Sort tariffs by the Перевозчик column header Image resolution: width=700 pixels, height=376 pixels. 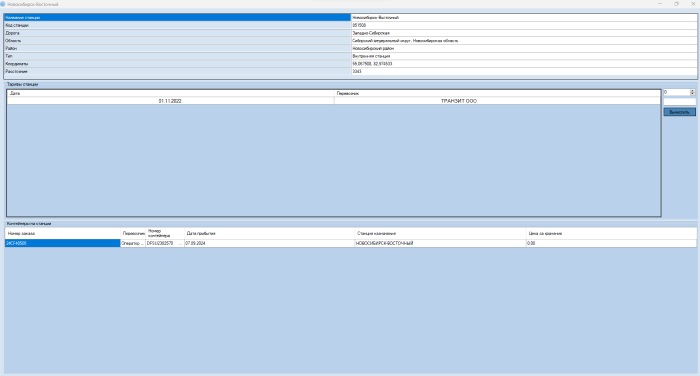(x=497, y=93)
